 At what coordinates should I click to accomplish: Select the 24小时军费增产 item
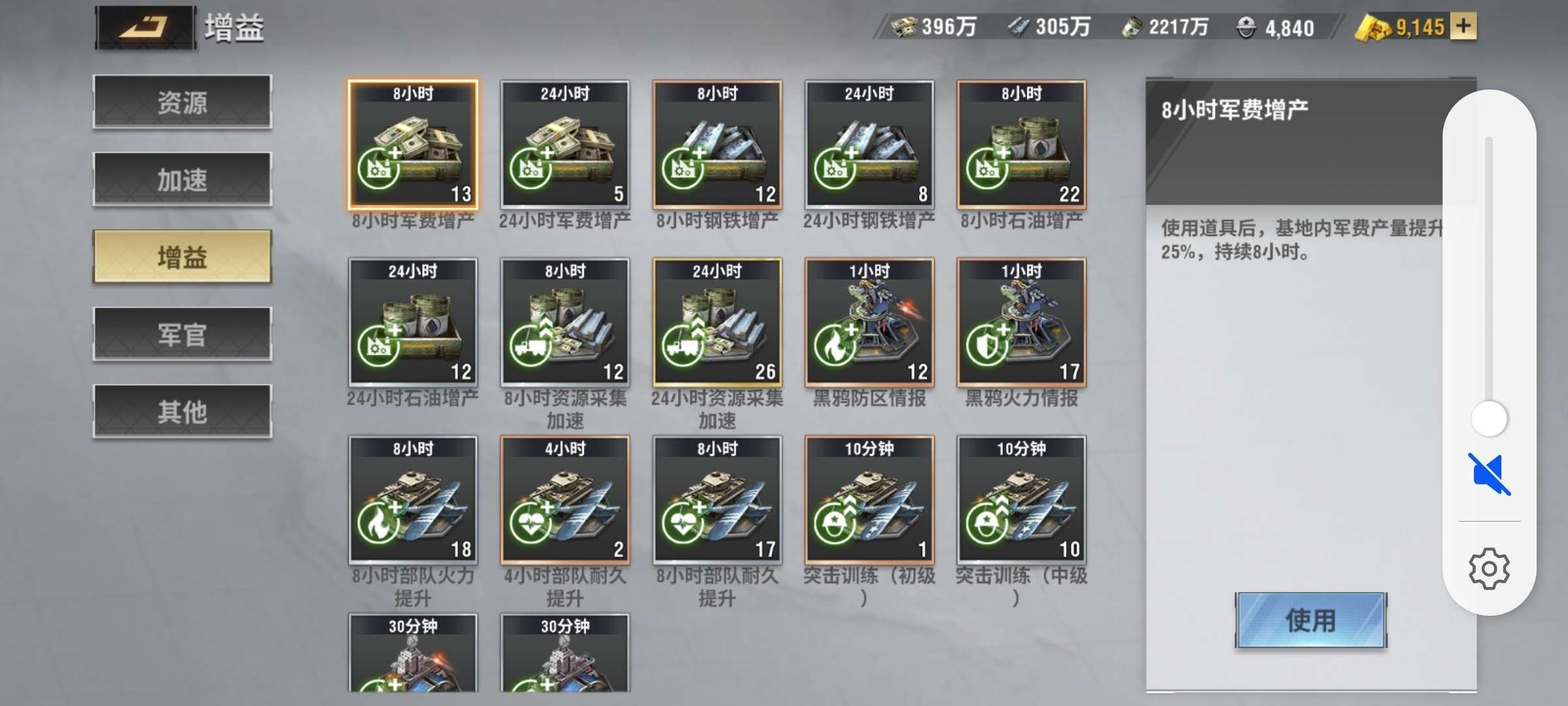(x=565, y=144)
